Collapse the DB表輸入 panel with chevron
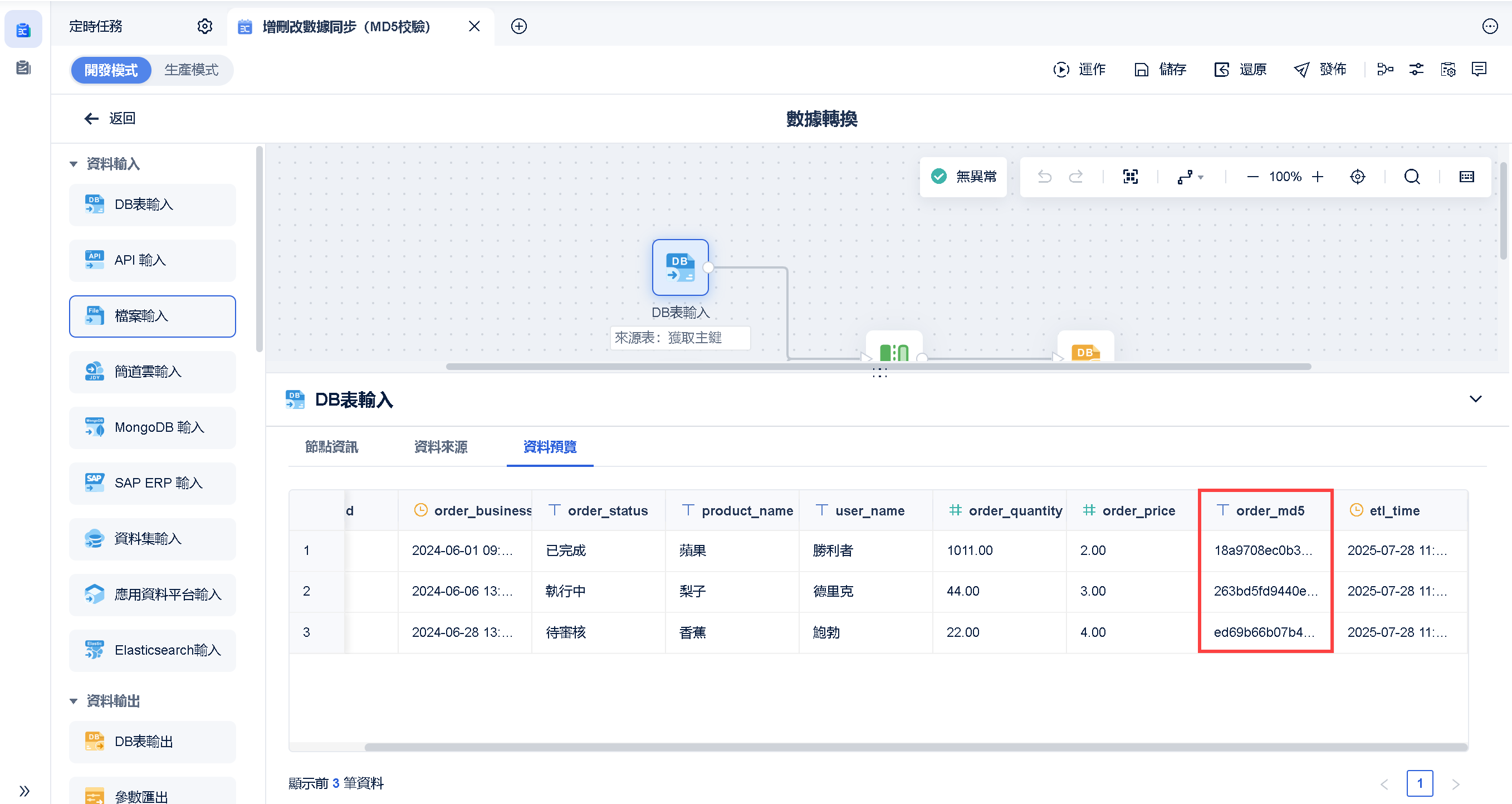The width and height of the screenshot is (1512, 804). tap(1475, 399)
